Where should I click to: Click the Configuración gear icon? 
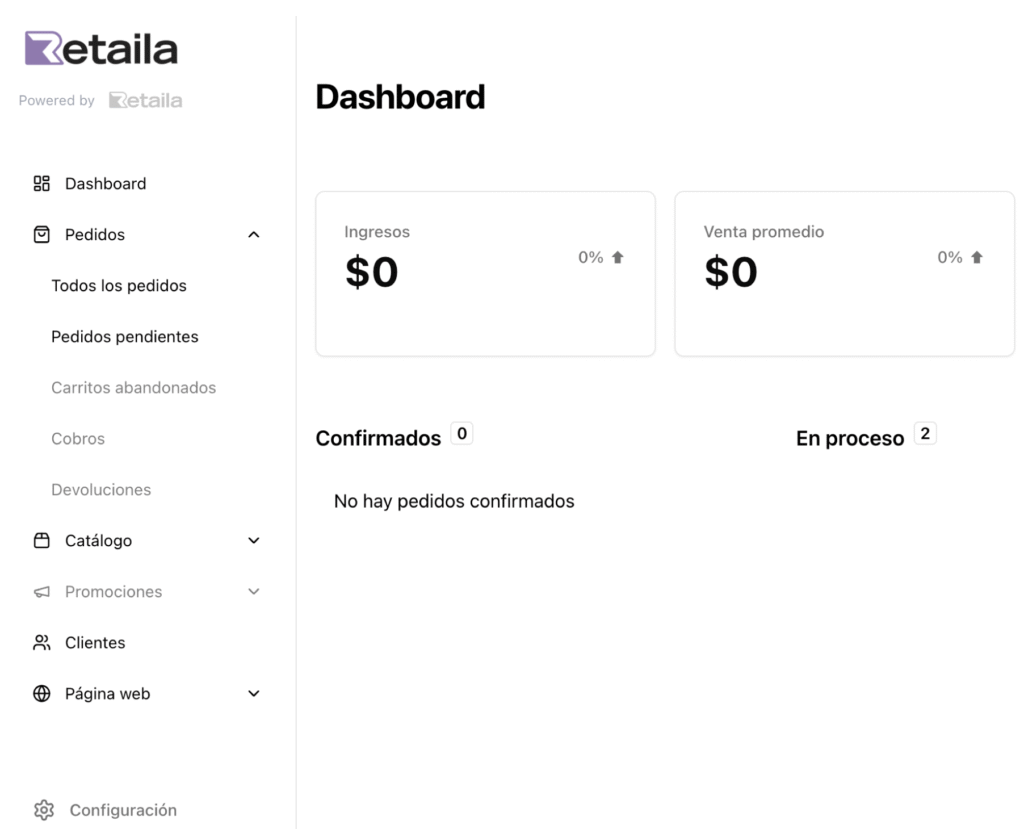(43, 810)
